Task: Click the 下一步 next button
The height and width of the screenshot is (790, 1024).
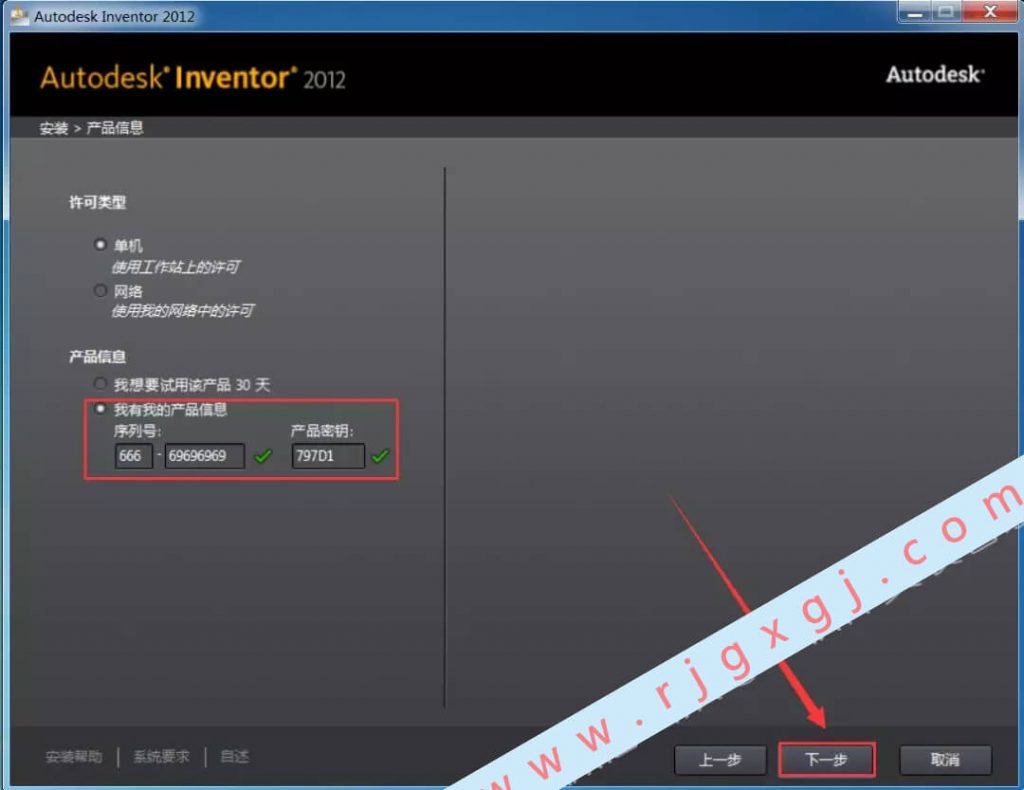Action: coord(826,759)
